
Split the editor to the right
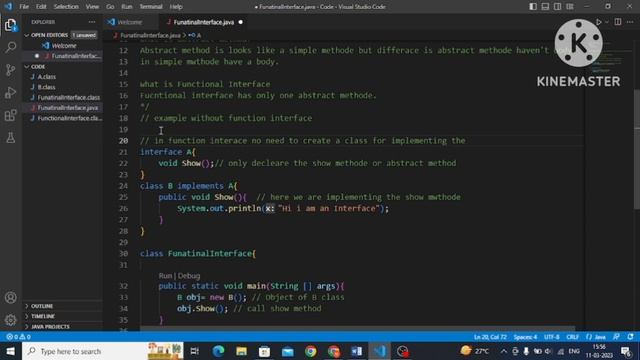pos(618,22)
